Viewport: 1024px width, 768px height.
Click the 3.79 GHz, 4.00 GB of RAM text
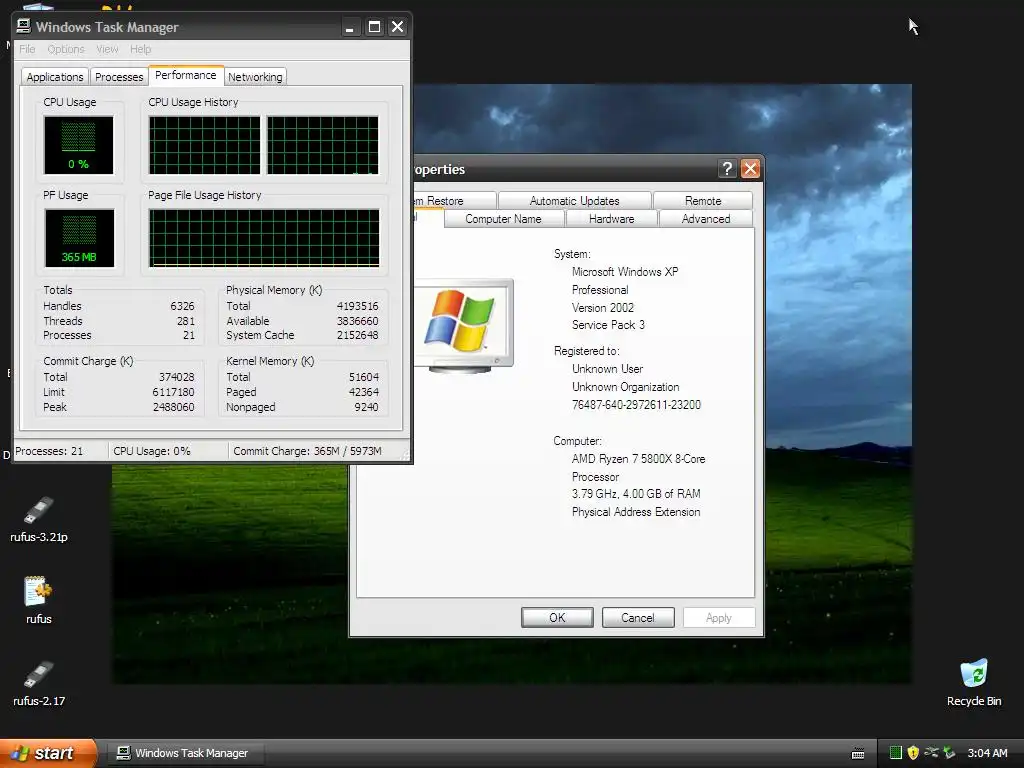click(636, 494)
